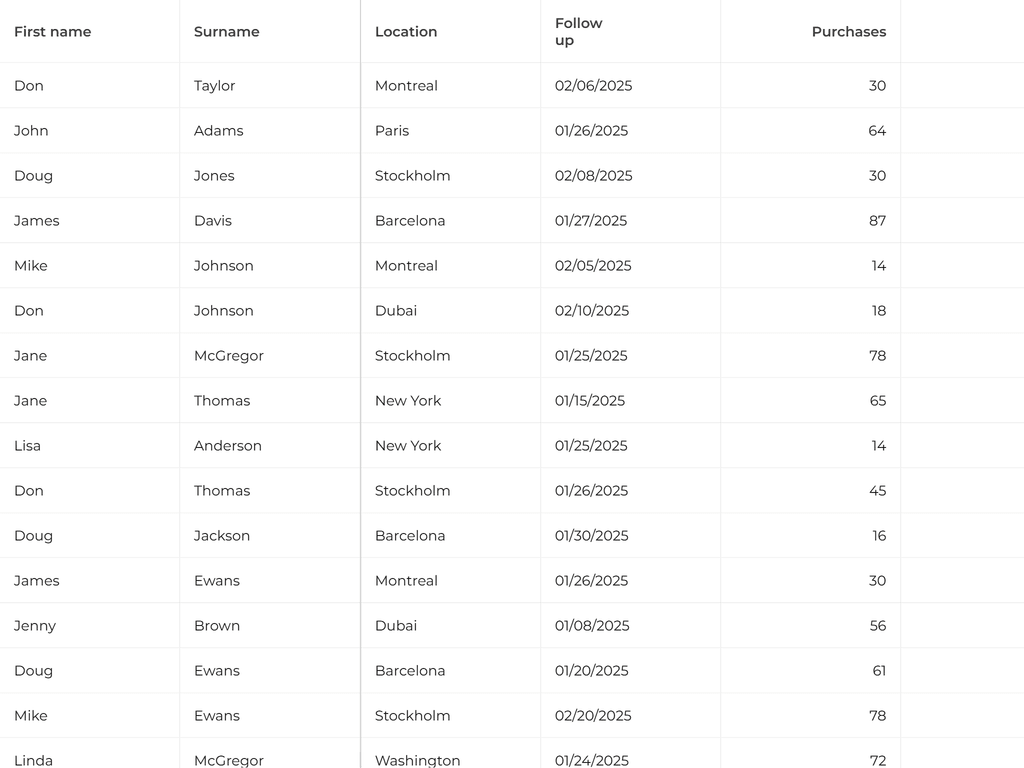
Task: Sort the table by Location header
Action: (405, 32)
